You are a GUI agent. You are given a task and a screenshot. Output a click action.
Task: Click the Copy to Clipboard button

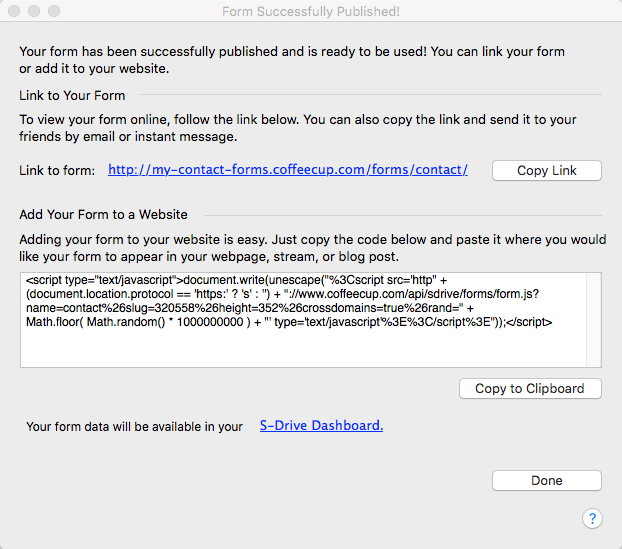pyautogui.click(x=530, y=388)
